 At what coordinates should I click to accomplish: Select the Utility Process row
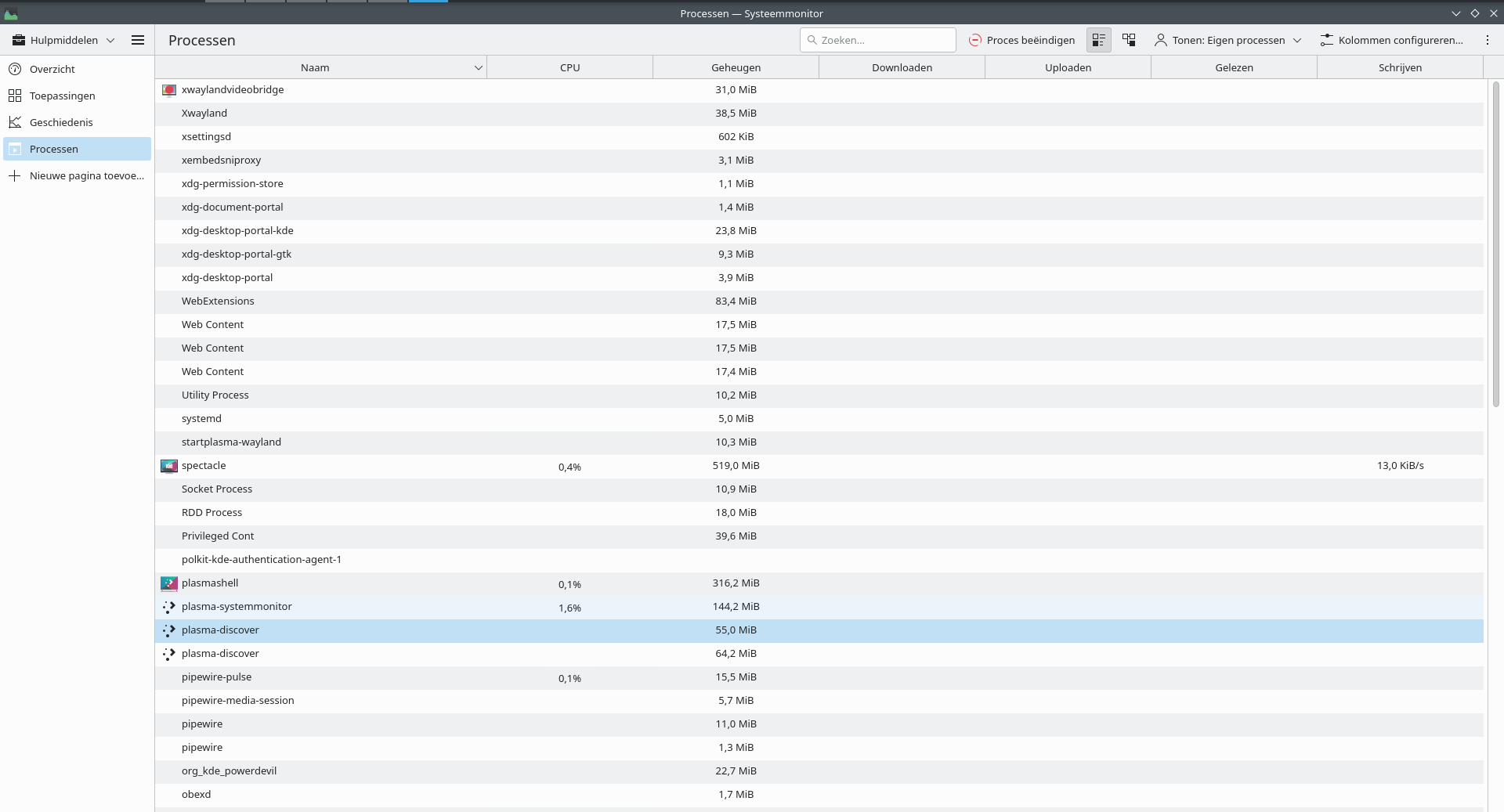pyautogui.click(x=819, y=395)
